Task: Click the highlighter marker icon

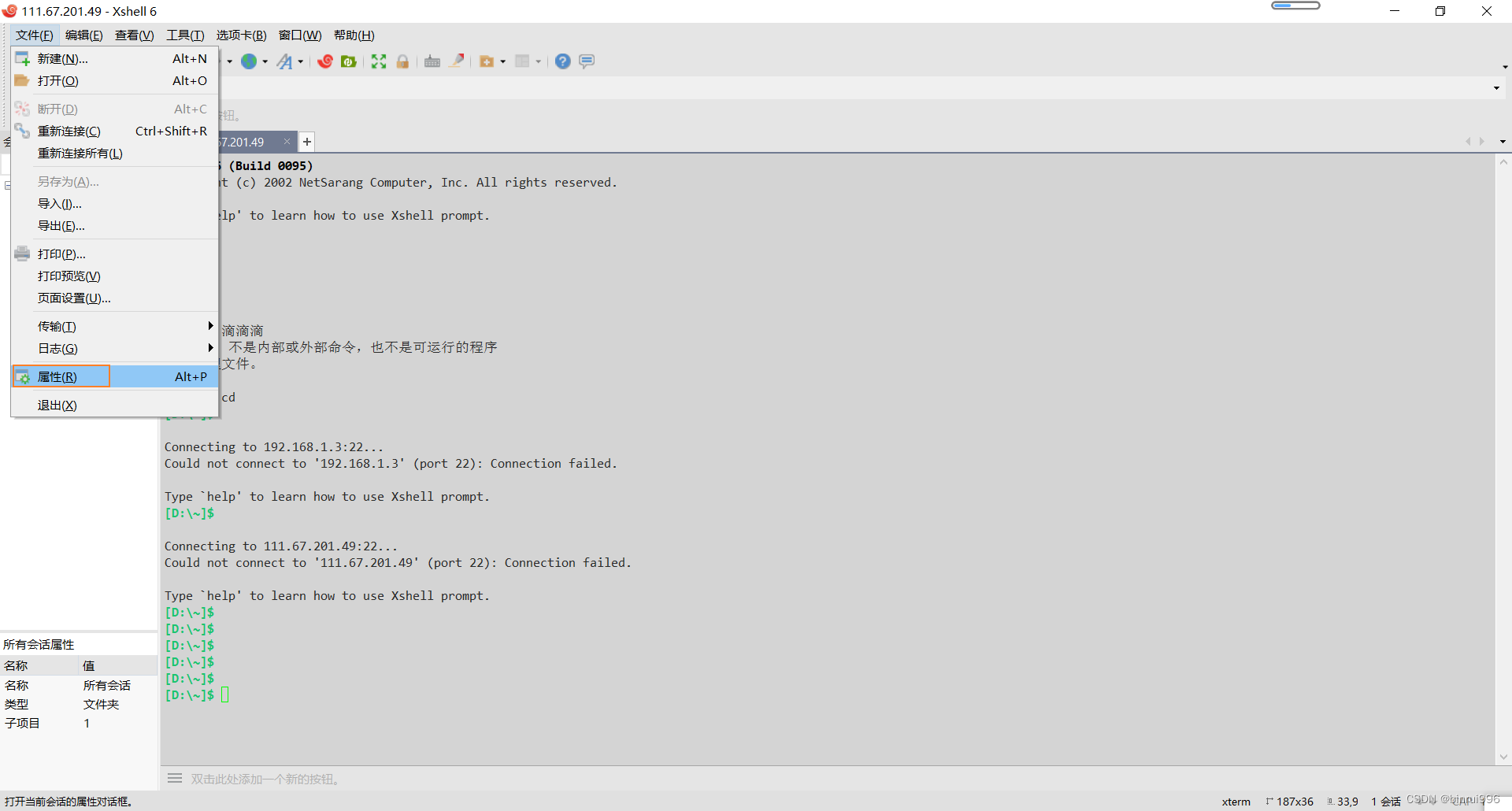Action: click(457, 61)
